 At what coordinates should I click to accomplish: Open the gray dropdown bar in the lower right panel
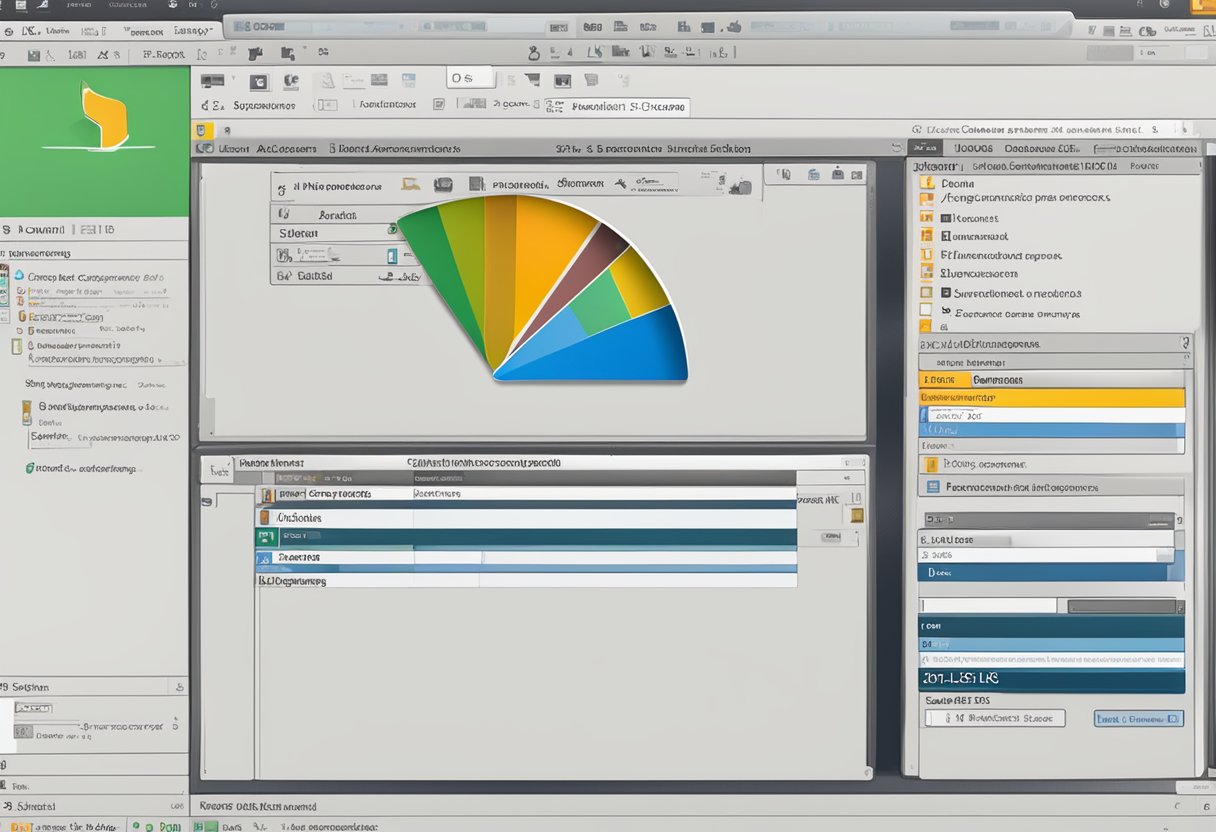[1049, 520]
